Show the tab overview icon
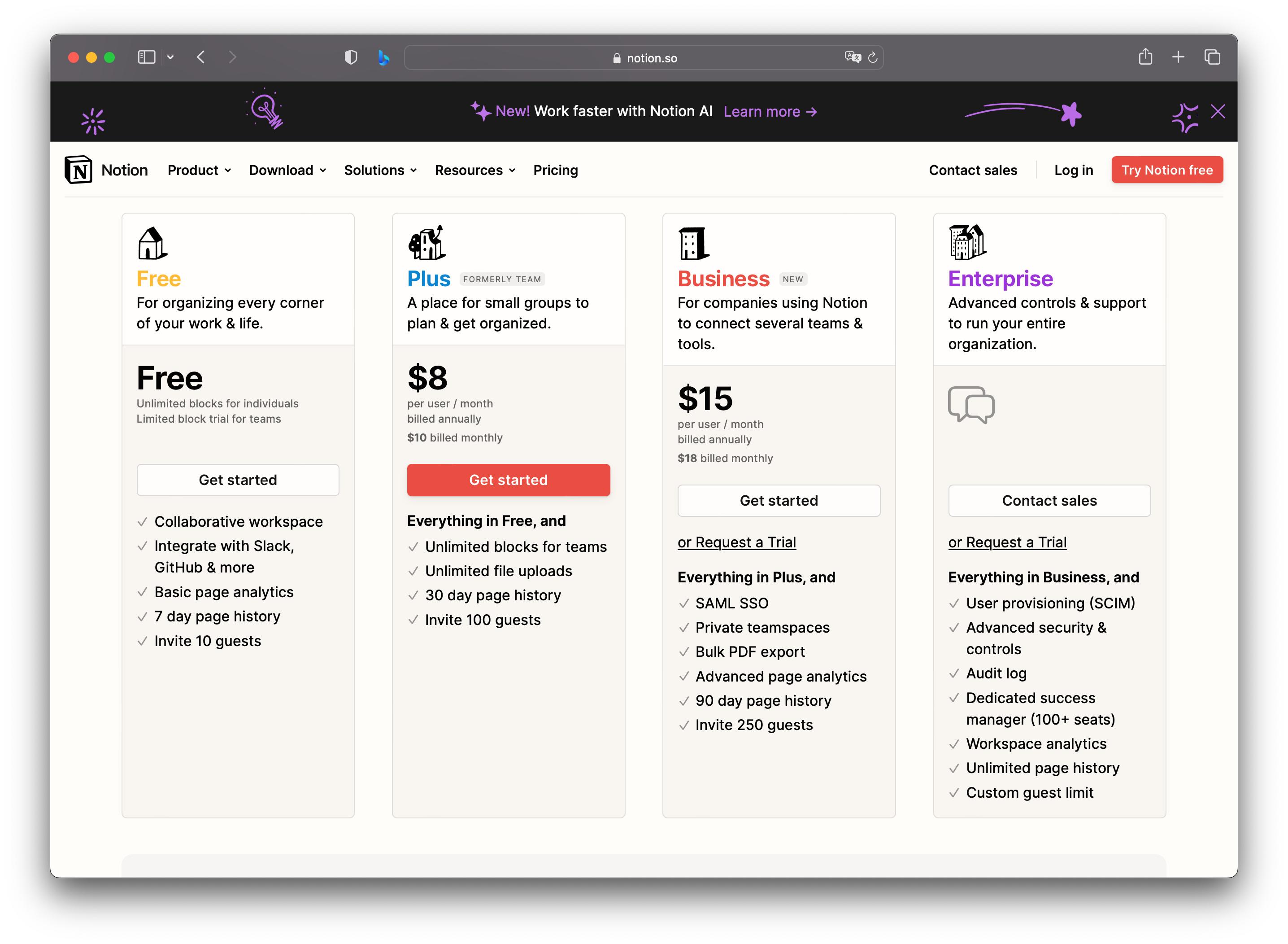Screen dimensions: 1288x944 [1212, 57]
